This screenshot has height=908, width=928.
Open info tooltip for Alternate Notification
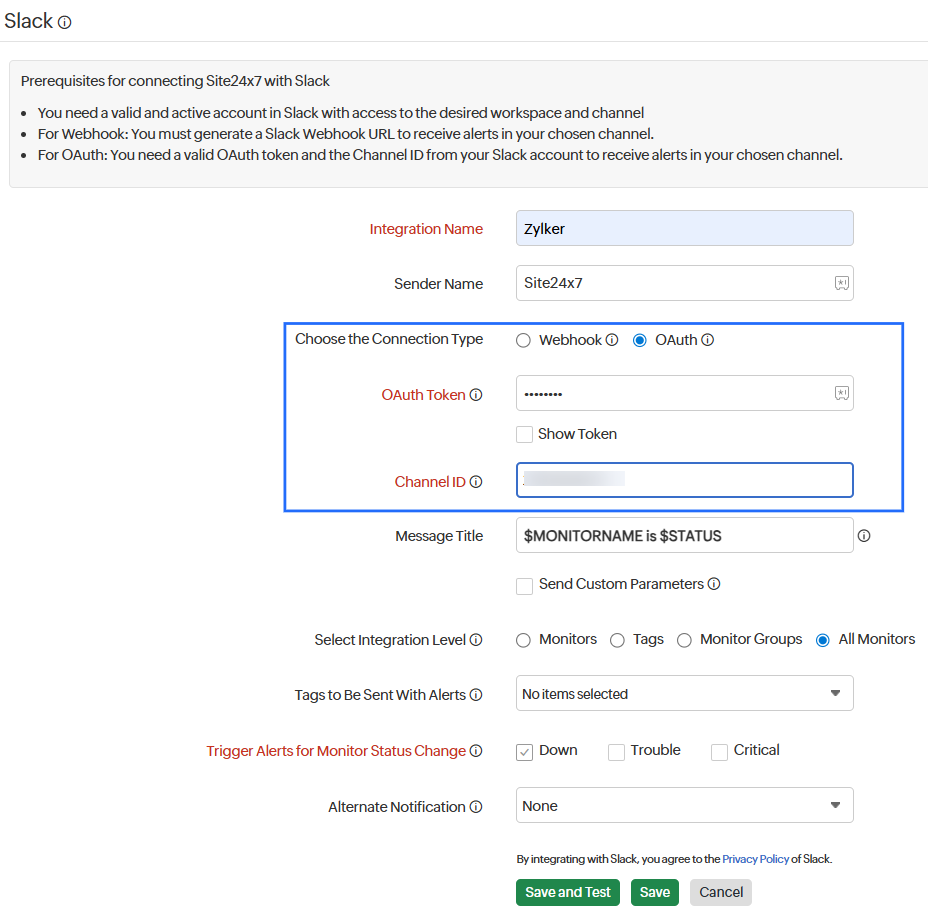(476, 806)
